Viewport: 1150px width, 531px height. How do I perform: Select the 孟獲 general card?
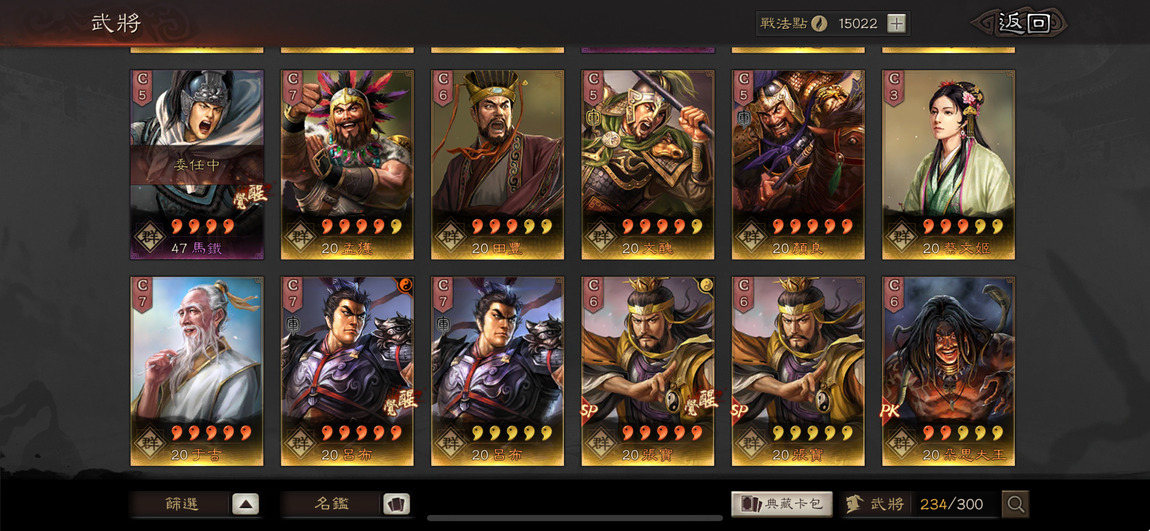pos(347,165)
